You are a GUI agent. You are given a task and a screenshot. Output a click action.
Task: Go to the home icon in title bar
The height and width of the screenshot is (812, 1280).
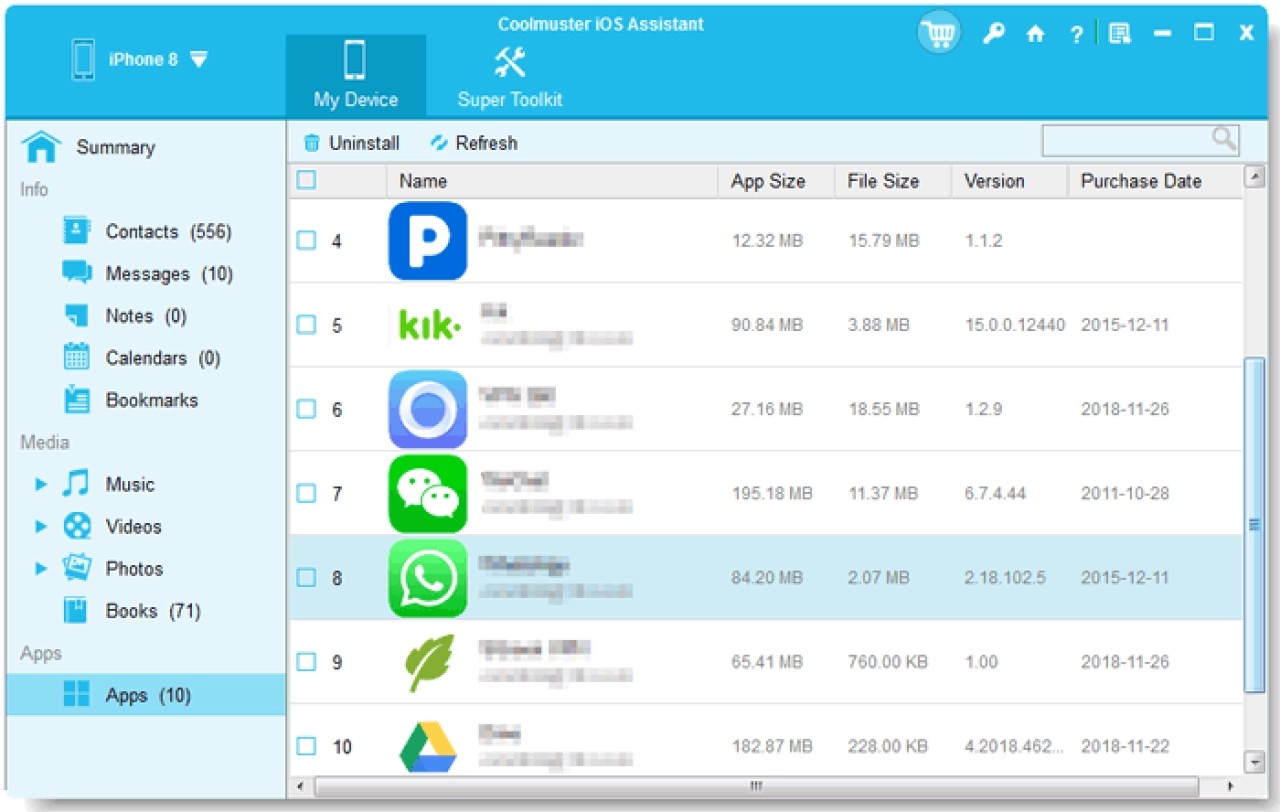1035,34
